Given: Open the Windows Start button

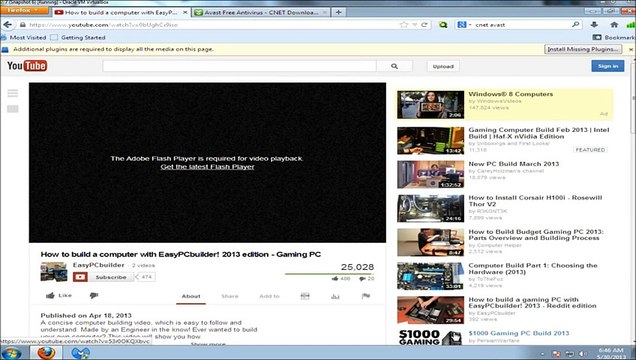Looking at the screenshot, I should pos(11,353).
